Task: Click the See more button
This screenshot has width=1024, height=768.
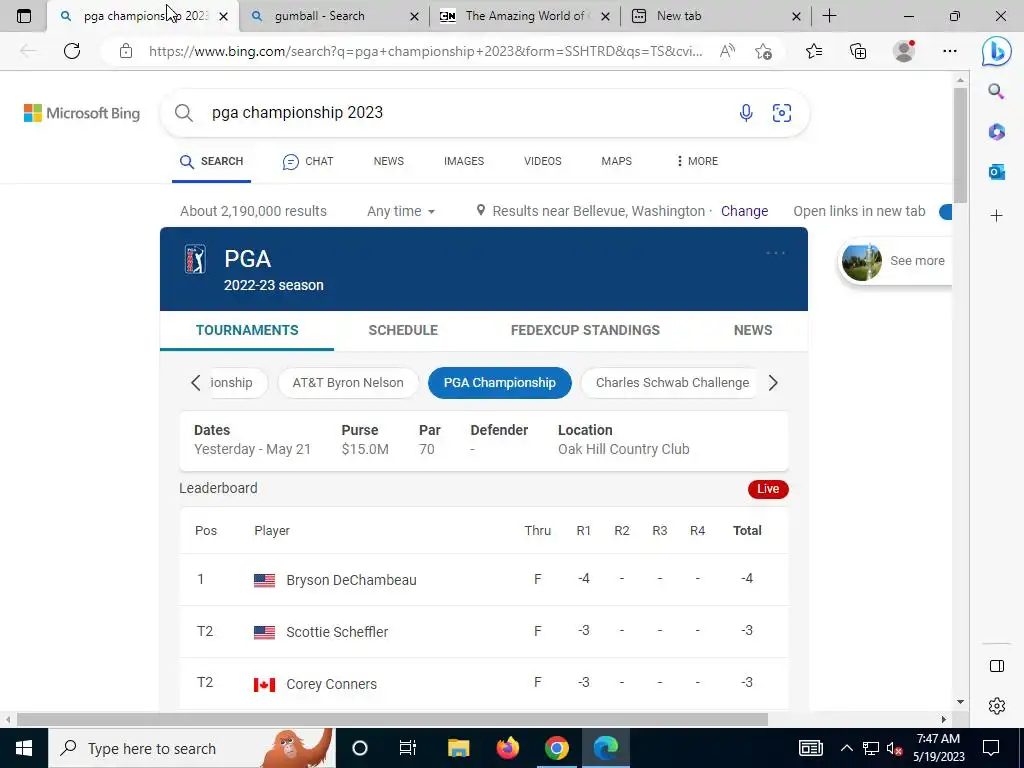Action: click(x=895, y=261)
